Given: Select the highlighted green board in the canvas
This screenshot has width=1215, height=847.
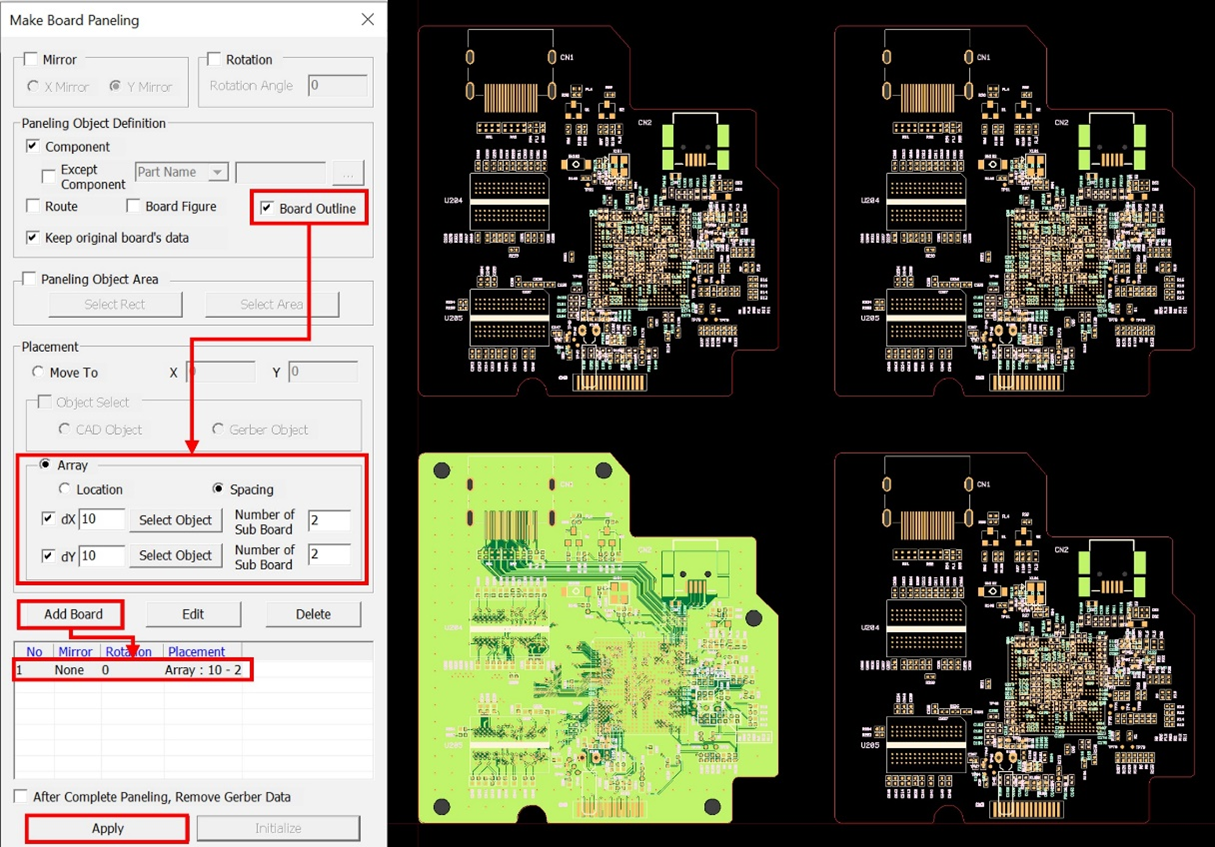Looking at the screenshot, I should coord(596,640).
